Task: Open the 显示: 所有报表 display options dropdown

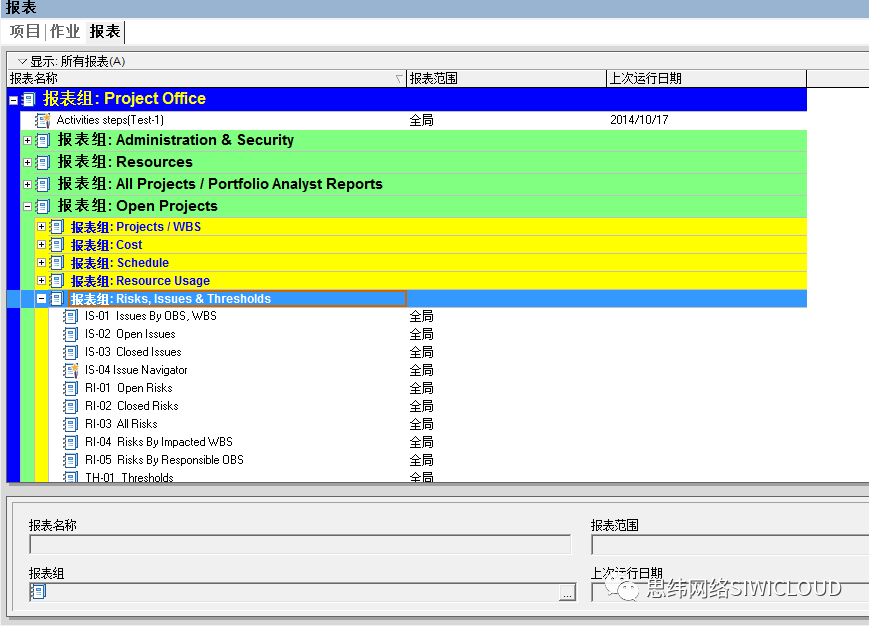Action: click(71, 61)
